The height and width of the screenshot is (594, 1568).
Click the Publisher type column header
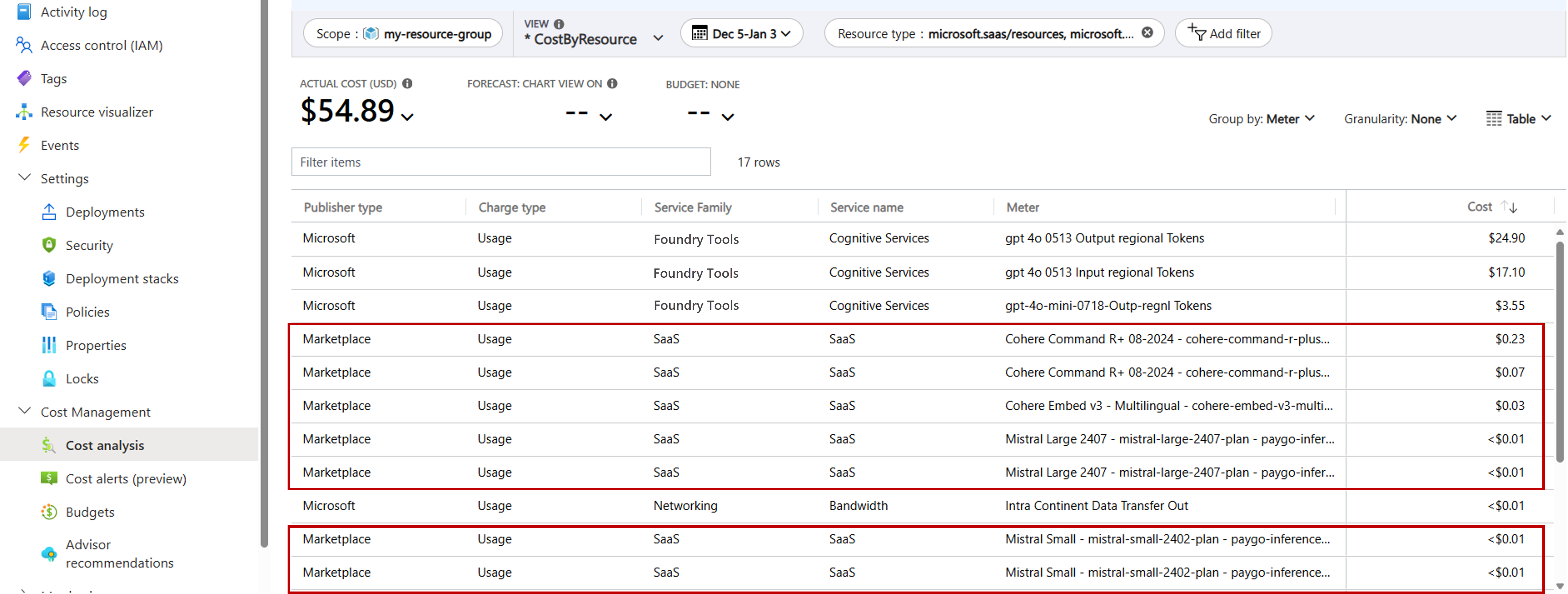coord(343,207)
